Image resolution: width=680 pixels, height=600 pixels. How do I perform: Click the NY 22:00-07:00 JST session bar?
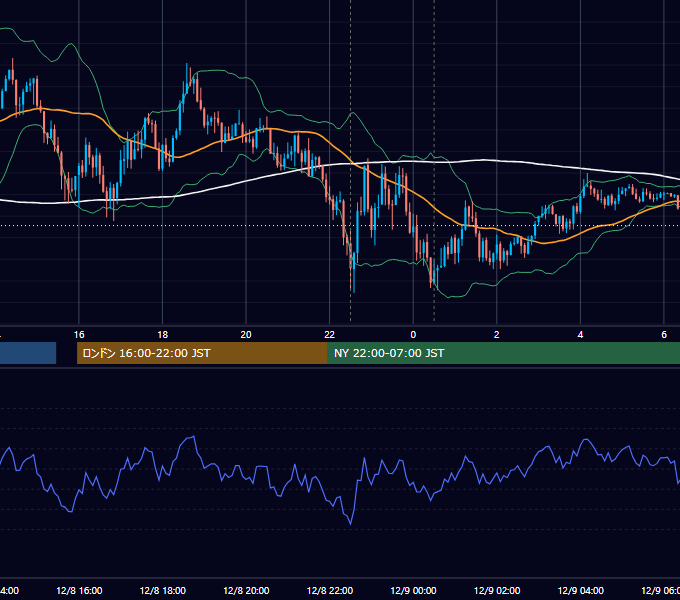[x=503, y=353]
